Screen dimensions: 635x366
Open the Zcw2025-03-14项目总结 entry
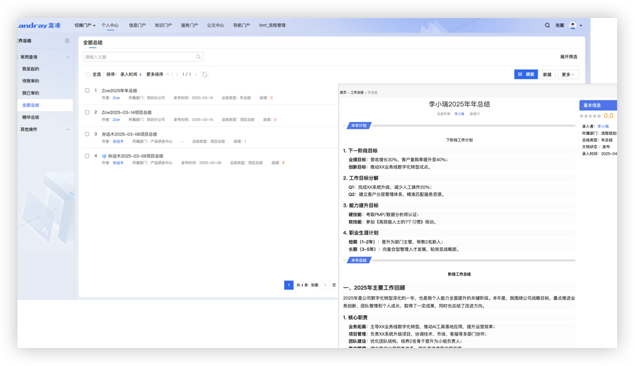(126, 112)
